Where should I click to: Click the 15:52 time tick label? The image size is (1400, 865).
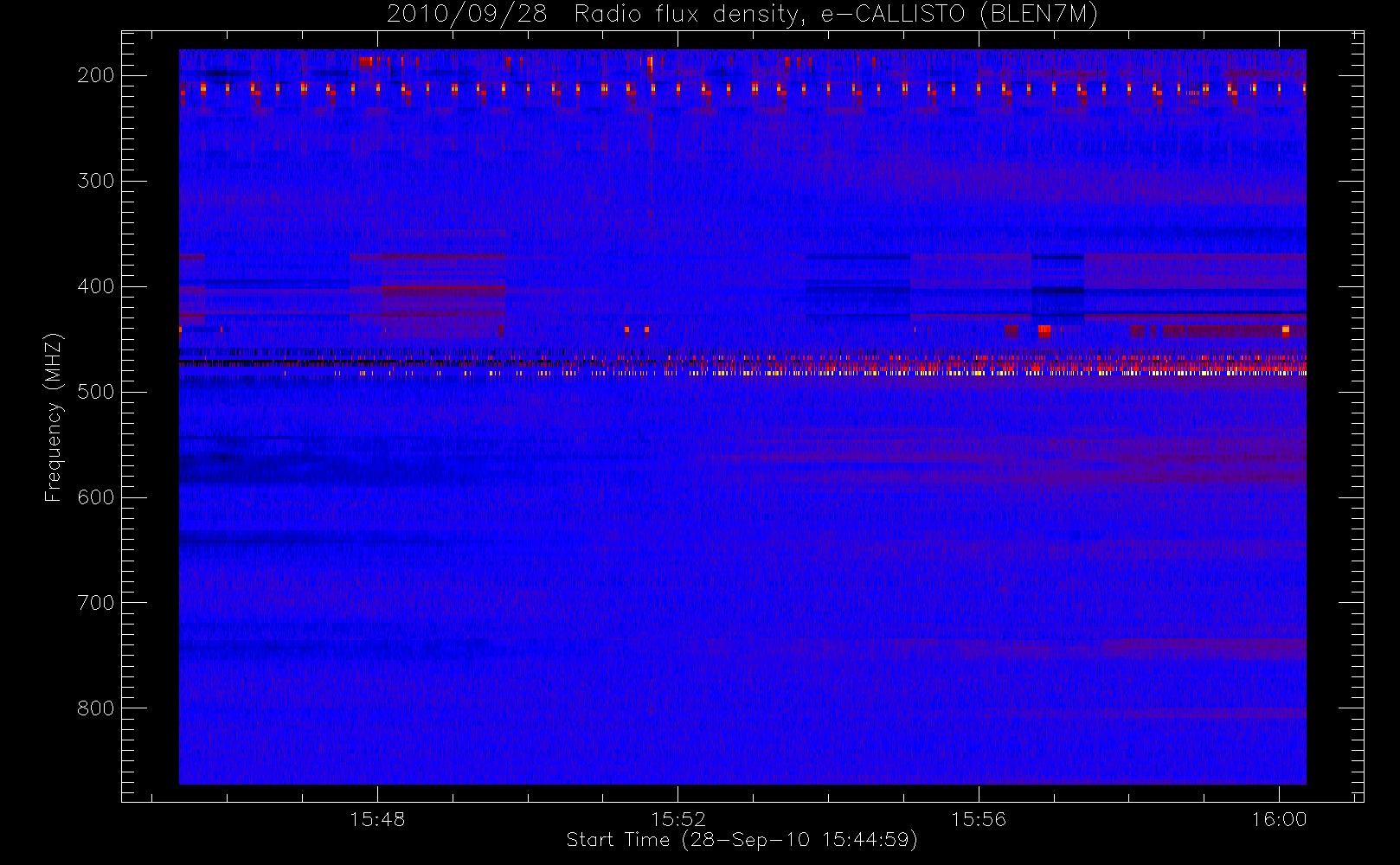678,819
